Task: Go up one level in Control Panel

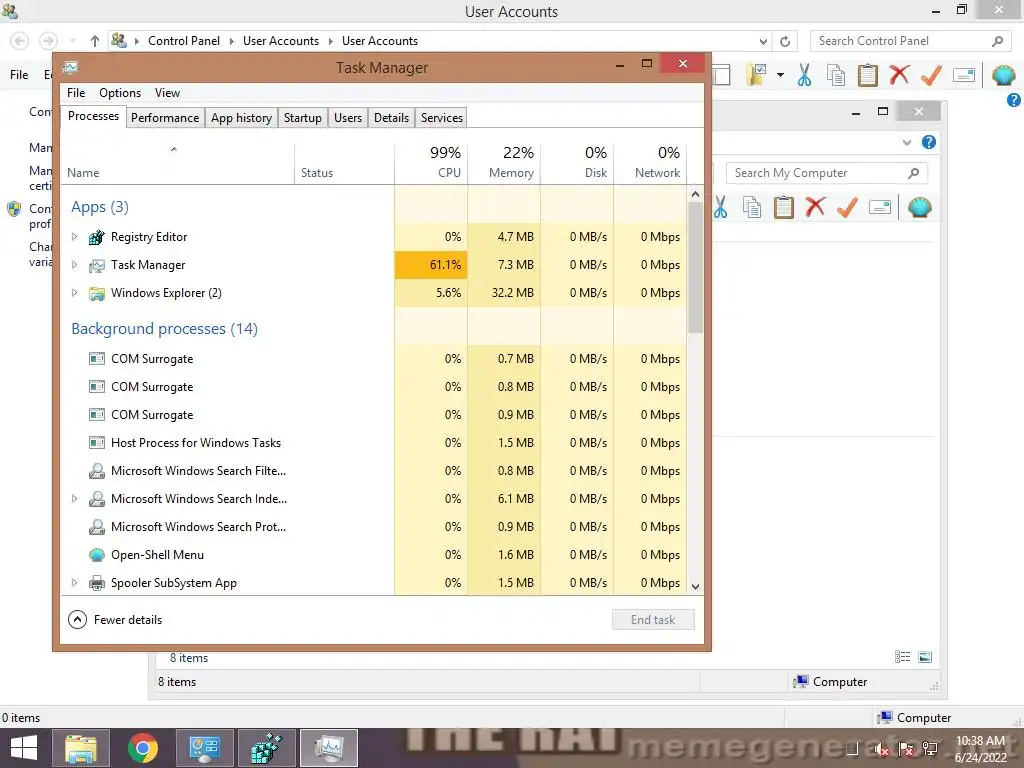Action: click(95, 41)
